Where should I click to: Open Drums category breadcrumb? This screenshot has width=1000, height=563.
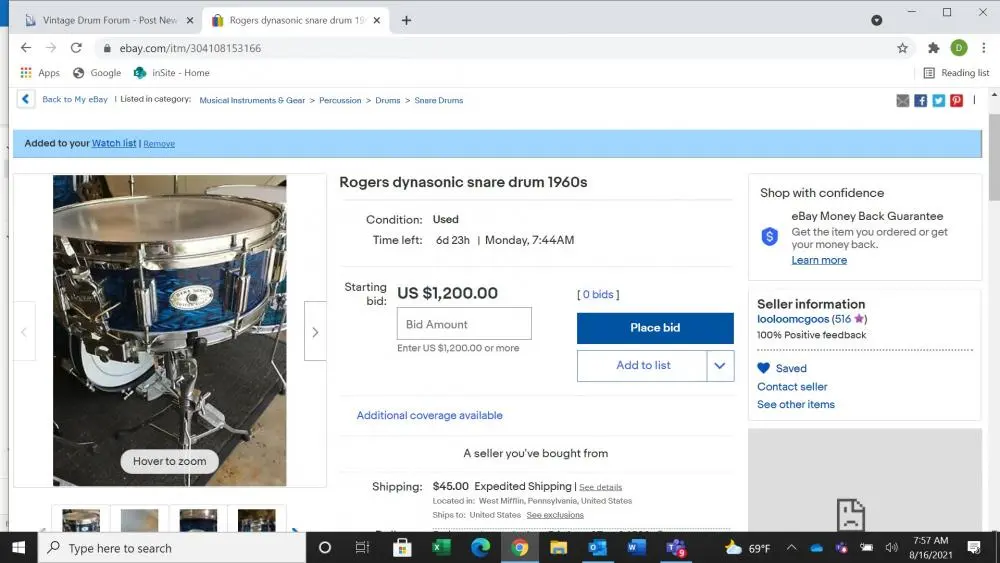click(x=388, y=101)
